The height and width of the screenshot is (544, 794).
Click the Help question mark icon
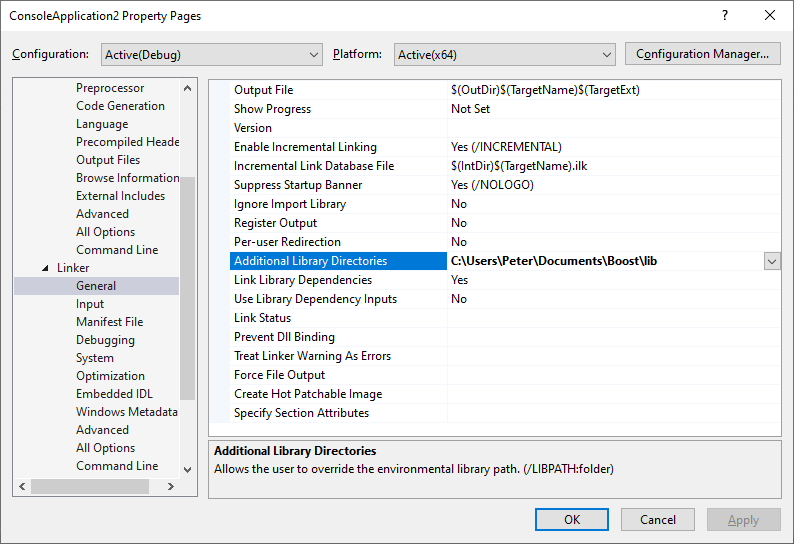click(724, 16)
